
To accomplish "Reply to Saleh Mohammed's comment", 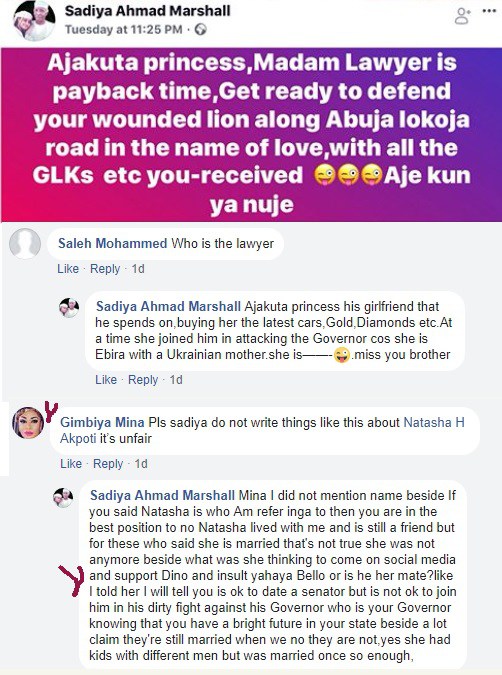I will point(105,269).
